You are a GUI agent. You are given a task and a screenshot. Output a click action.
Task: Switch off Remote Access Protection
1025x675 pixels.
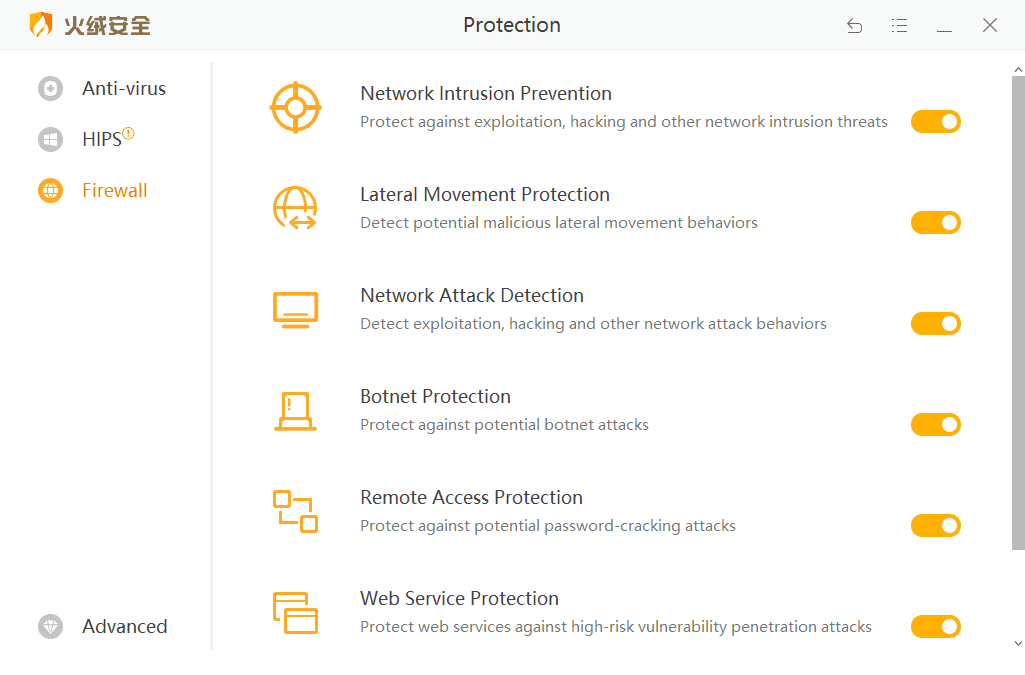pyautogui.click(x=935, y=526)
